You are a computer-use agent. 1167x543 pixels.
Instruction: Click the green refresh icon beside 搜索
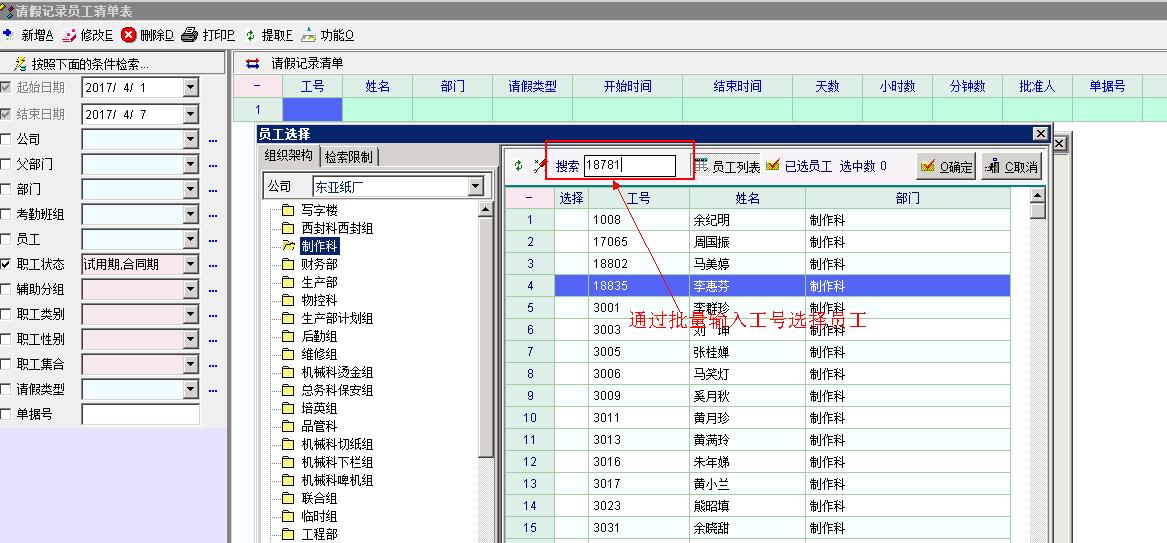pyautogui.click(x=518, y=166)
